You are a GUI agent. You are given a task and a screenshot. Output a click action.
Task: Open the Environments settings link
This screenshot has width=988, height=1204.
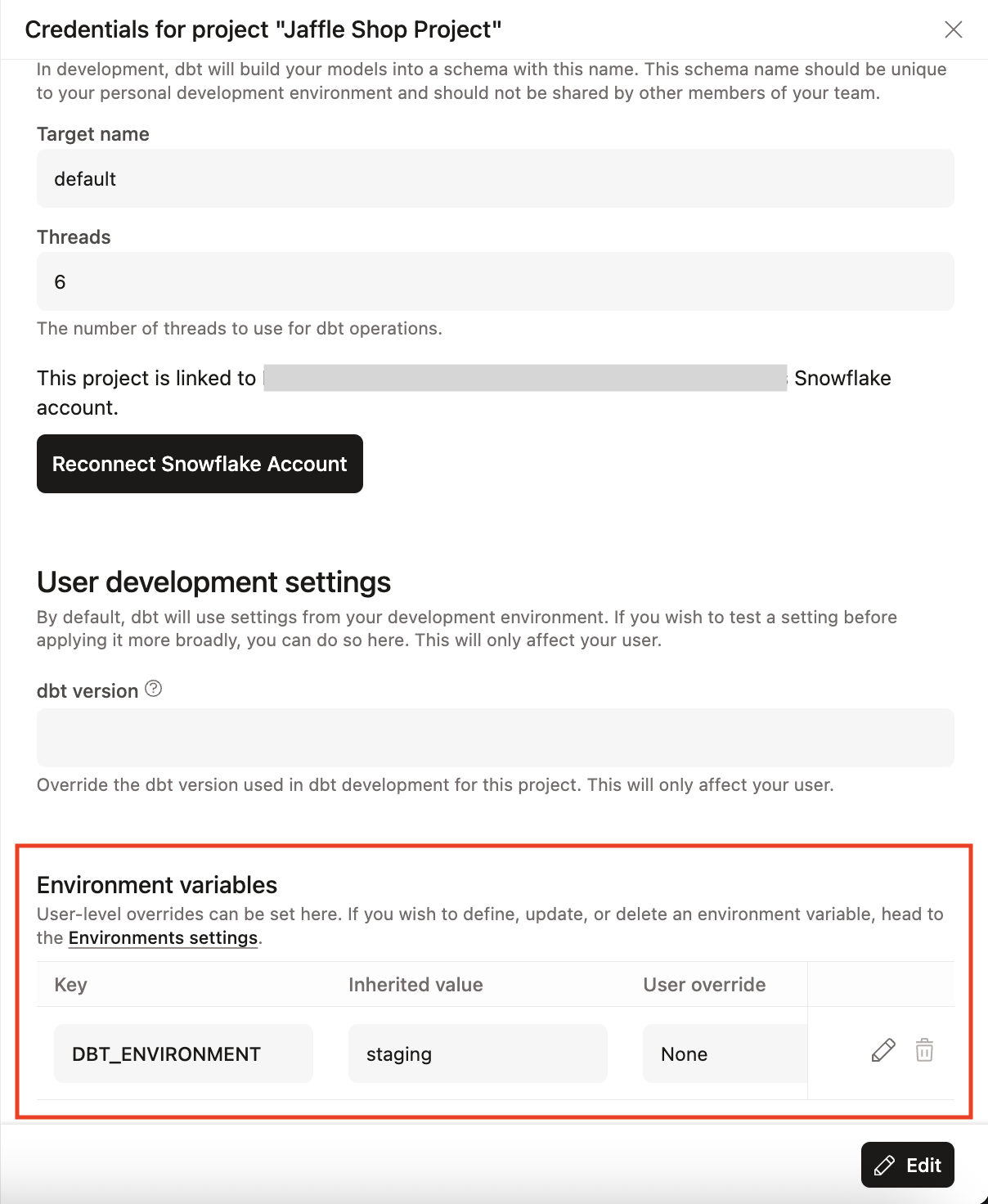tap(162, 938)
